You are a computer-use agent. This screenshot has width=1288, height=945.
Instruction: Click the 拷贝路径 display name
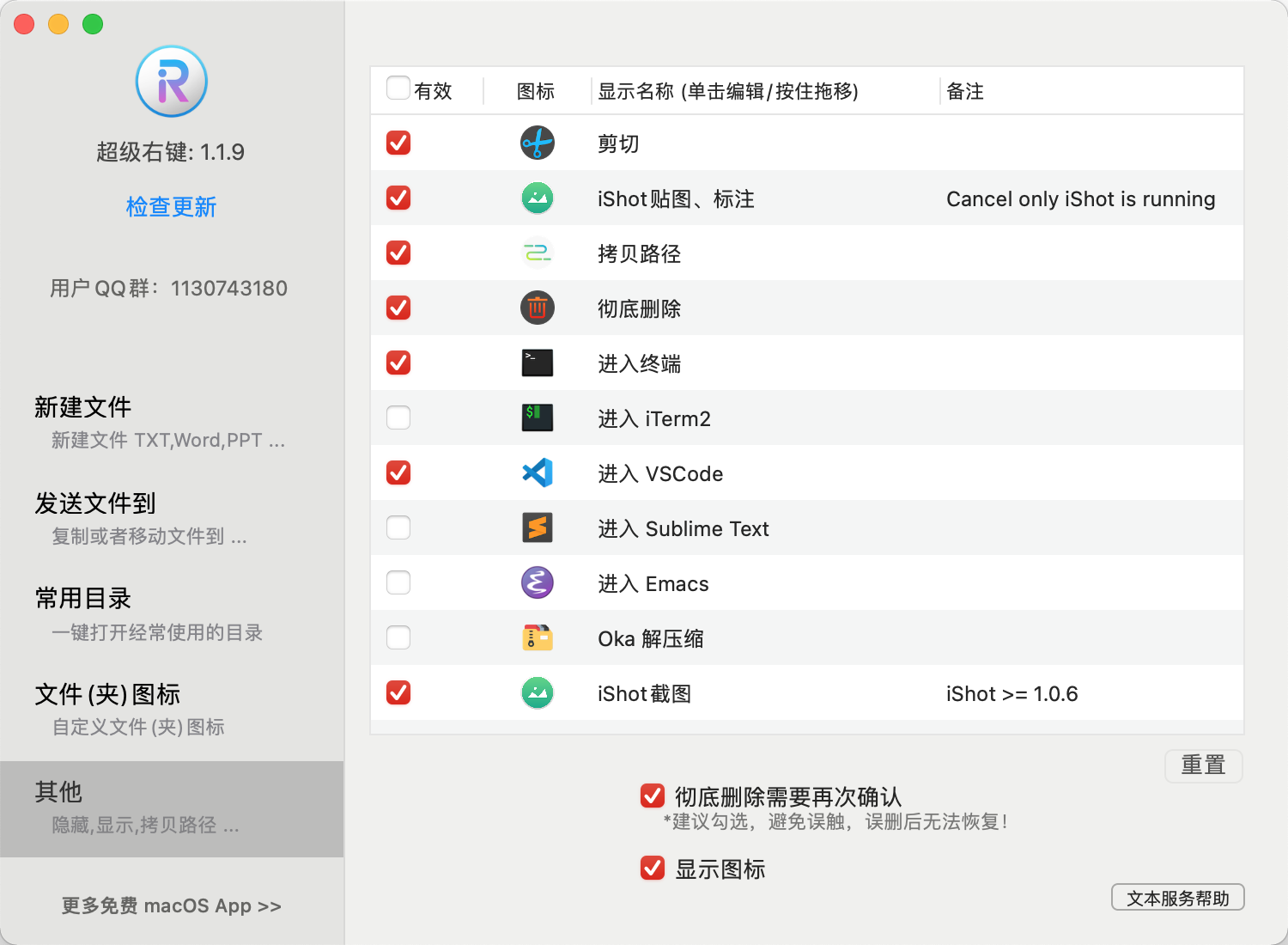click(x=639, y=253)
